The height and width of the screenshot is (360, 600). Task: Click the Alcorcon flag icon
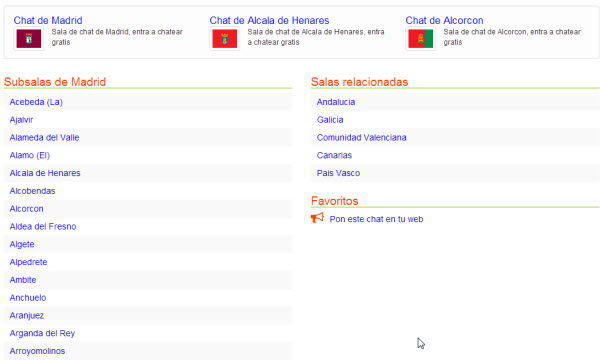point(421,39)
